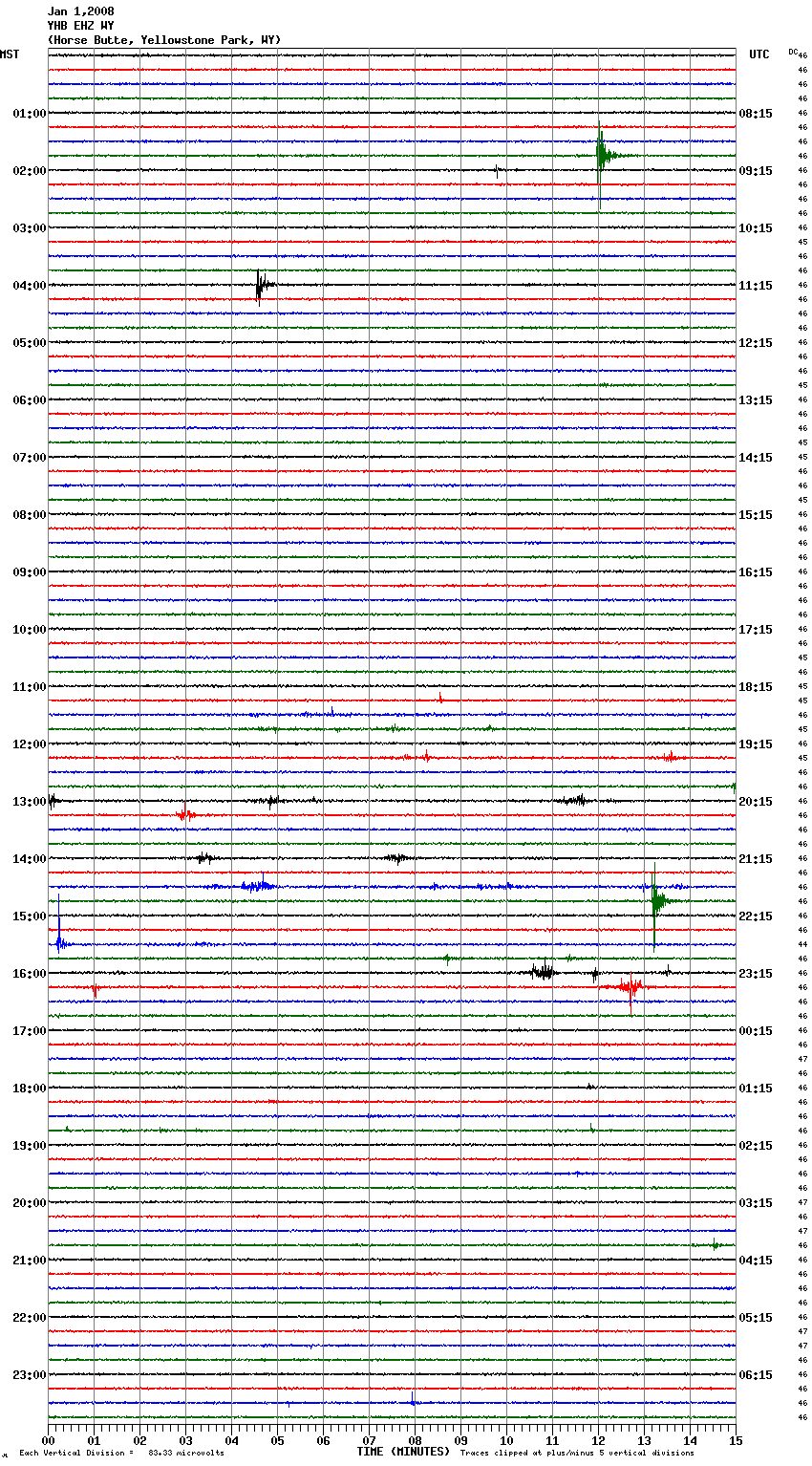This screenshot has width=812, height=1466.
Task: Select the 00:15 UTC label
Action: pyautogui.click(x=756, y=1031)
